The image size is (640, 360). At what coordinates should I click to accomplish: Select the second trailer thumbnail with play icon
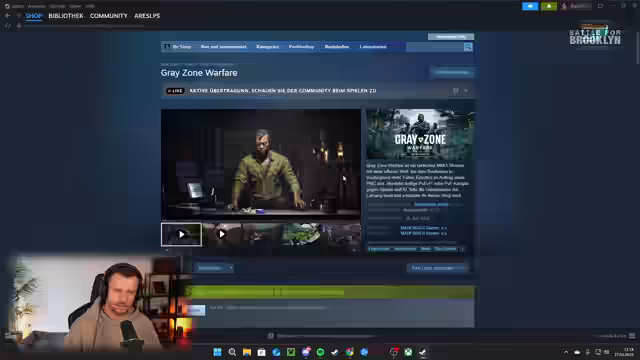click(x=222, y=234)
